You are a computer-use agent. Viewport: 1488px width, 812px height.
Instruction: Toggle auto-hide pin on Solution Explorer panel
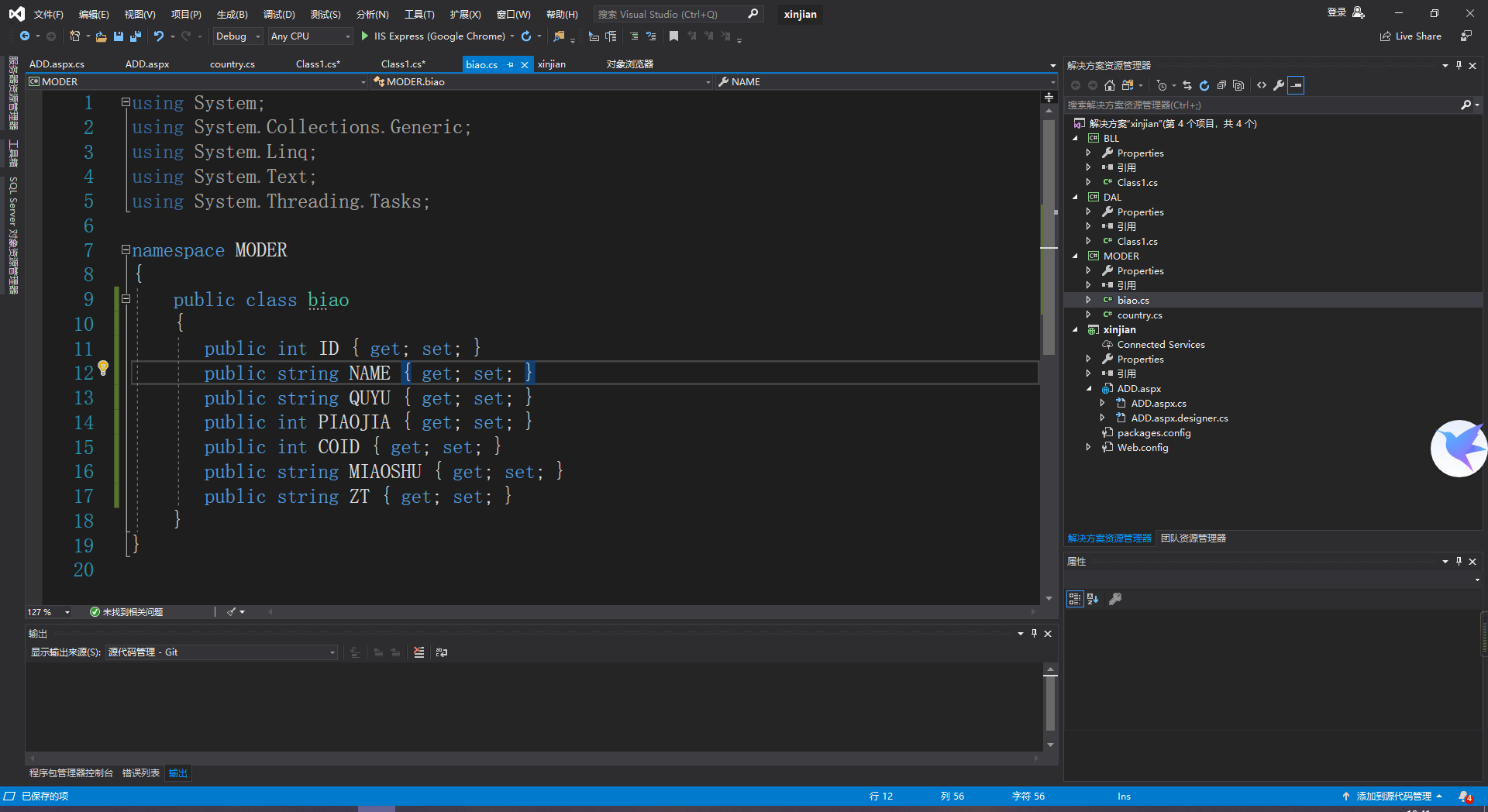1459,65
